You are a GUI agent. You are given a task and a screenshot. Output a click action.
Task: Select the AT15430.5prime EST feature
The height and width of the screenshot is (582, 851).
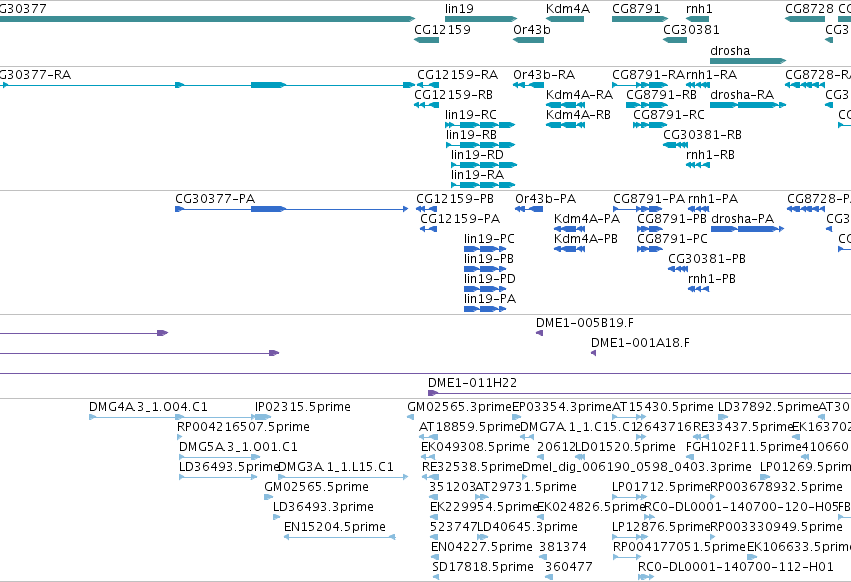tap(629, 417)
